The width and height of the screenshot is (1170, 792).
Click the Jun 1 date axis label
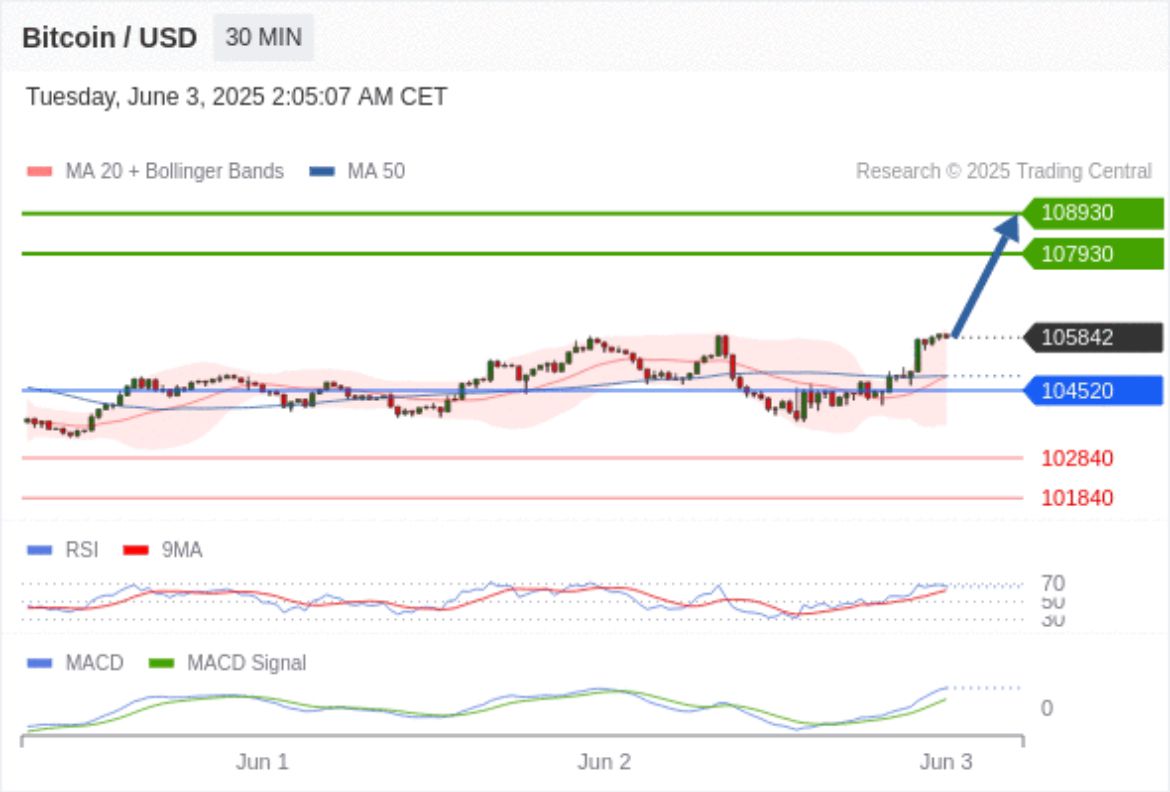[262, 762]
